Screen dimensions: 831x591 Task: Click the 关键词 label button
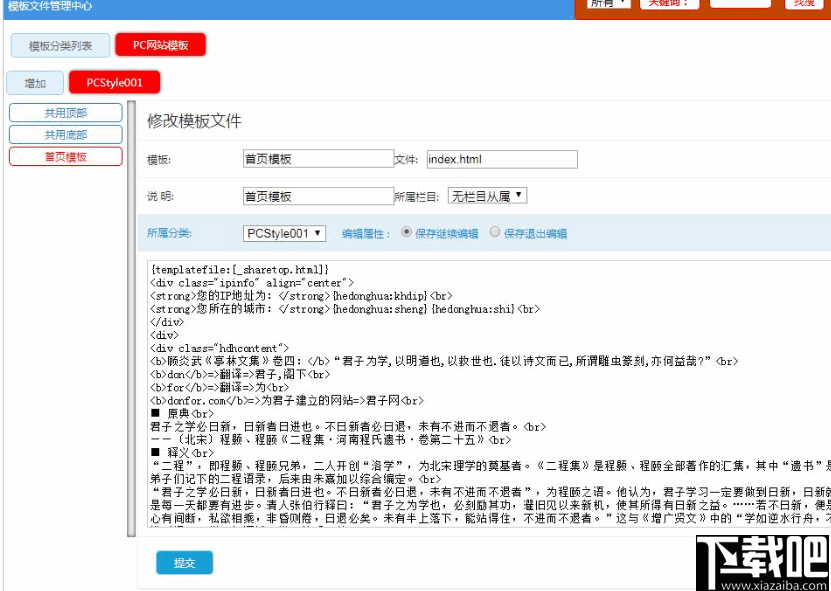click(670, 5)
